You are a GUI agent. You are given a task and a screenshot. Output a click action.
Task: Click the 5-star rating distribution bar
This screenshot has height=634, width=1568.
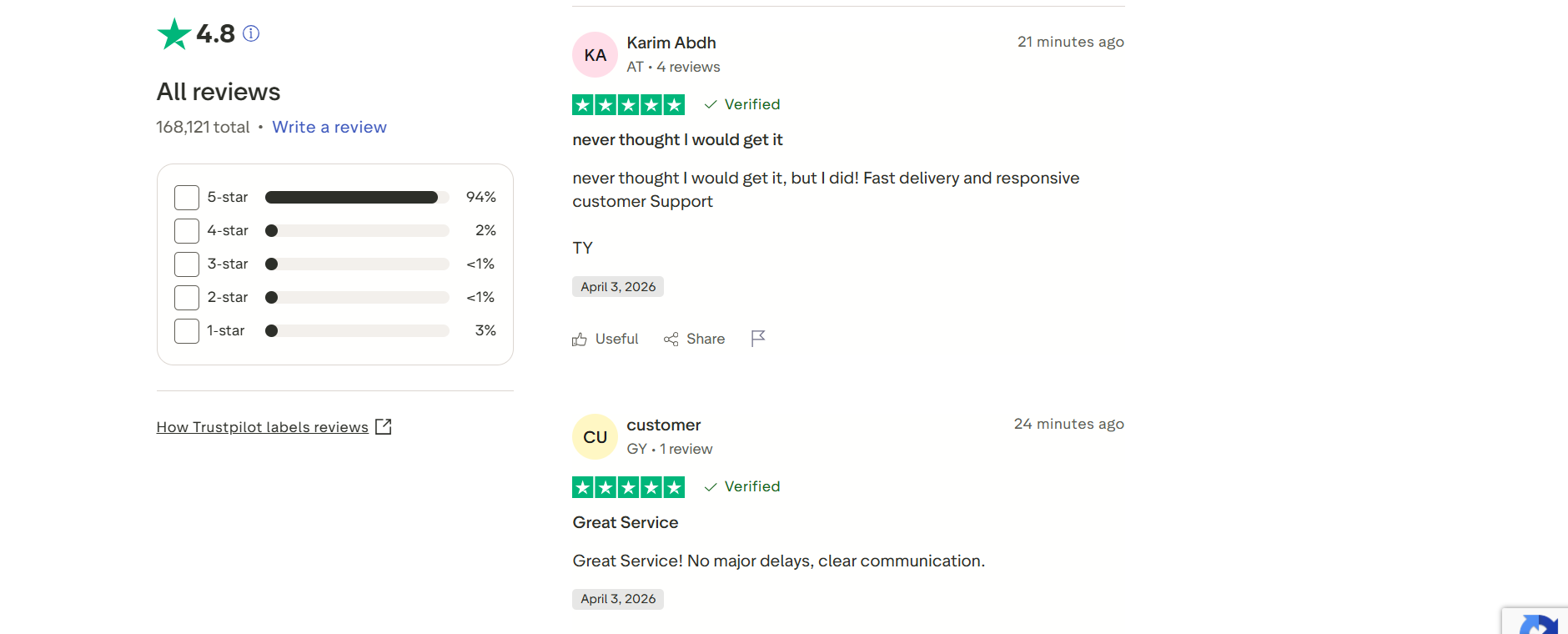coord(357,198)
